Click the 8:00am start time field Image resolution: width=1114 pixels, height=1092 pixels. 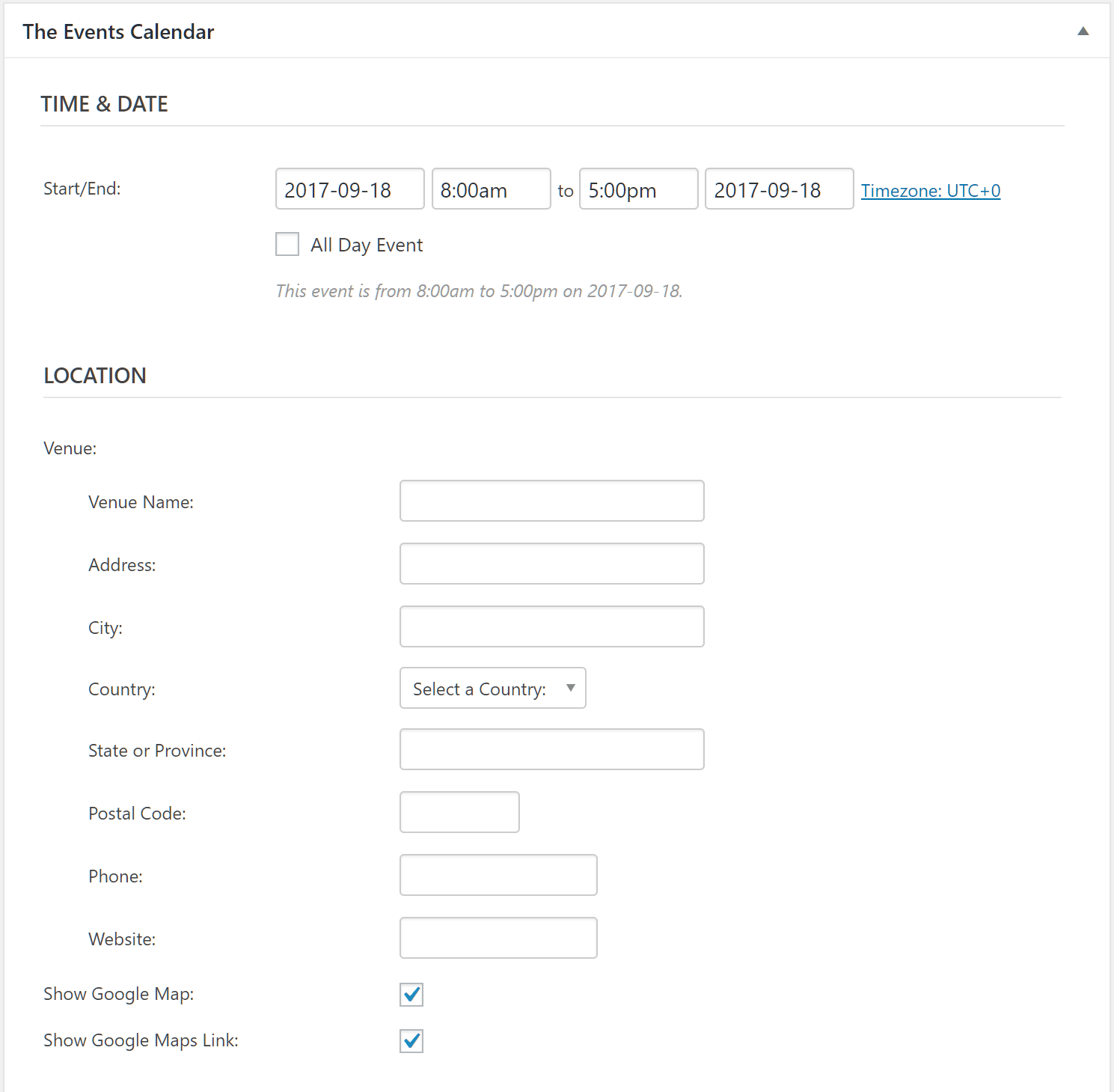click(491, 189)
